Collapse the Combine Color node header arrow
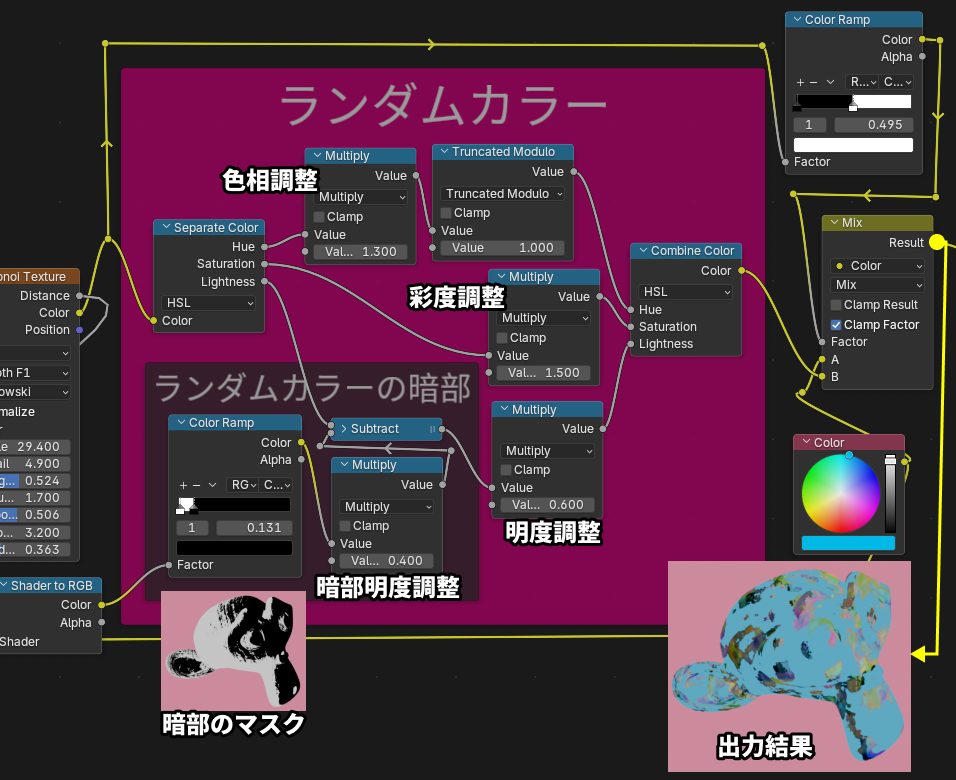This screenshot has width=956, height=780. 642,251
